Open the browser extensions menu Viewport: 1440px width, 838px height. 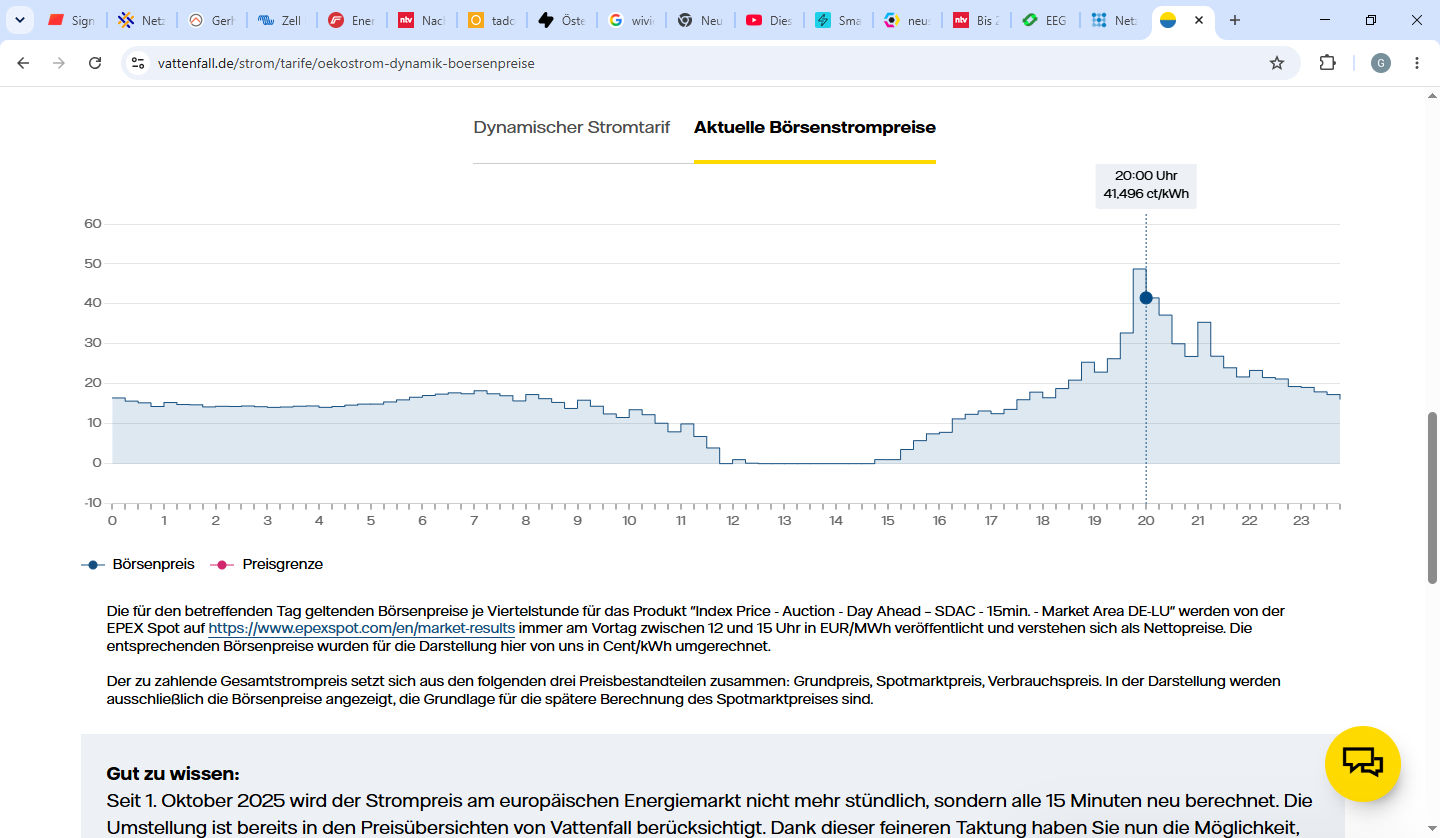click(x=1328, y=63)
